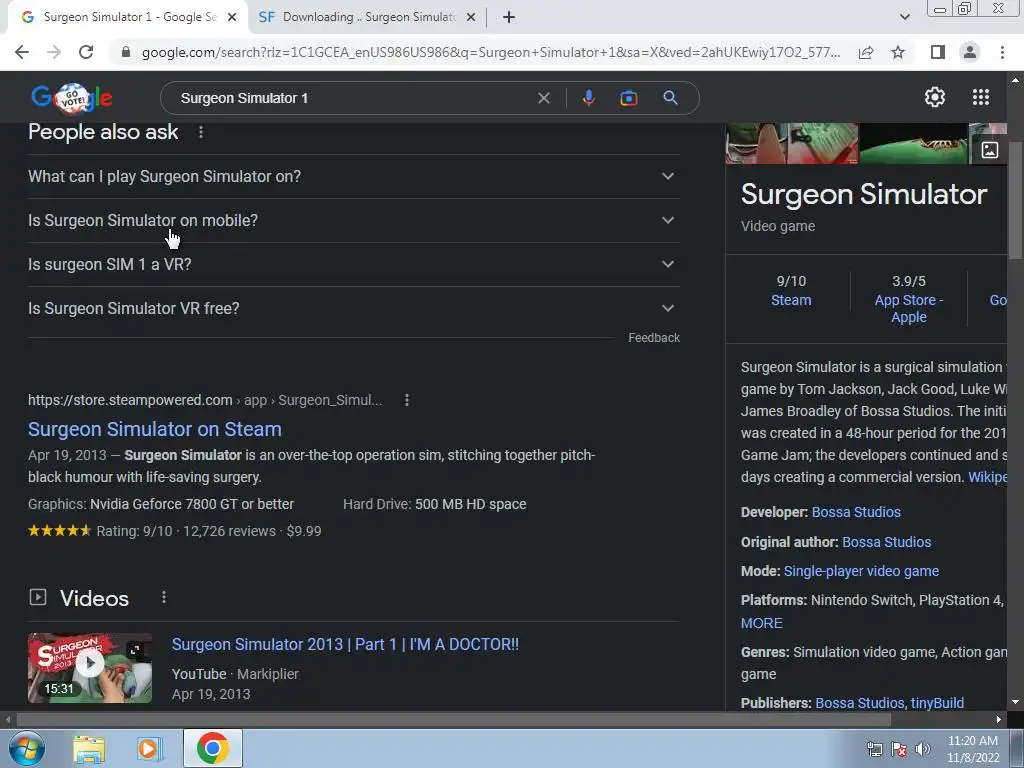This screenshot has width=1024, height=768.
Task: Click the URL address bar
Action: [490, 52]
